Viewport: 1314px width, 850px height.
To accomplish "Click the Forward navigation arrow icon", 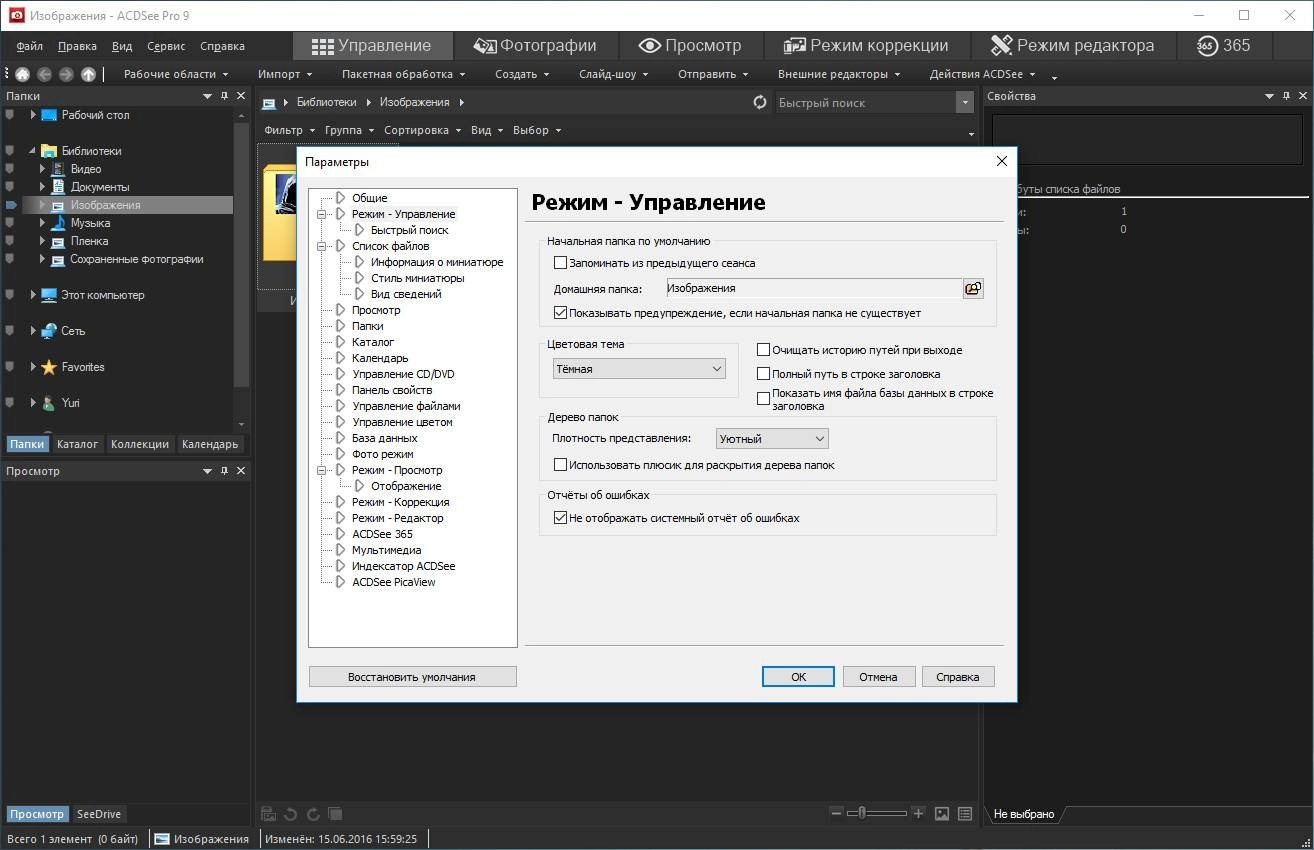I will click(x=66, y=74).
